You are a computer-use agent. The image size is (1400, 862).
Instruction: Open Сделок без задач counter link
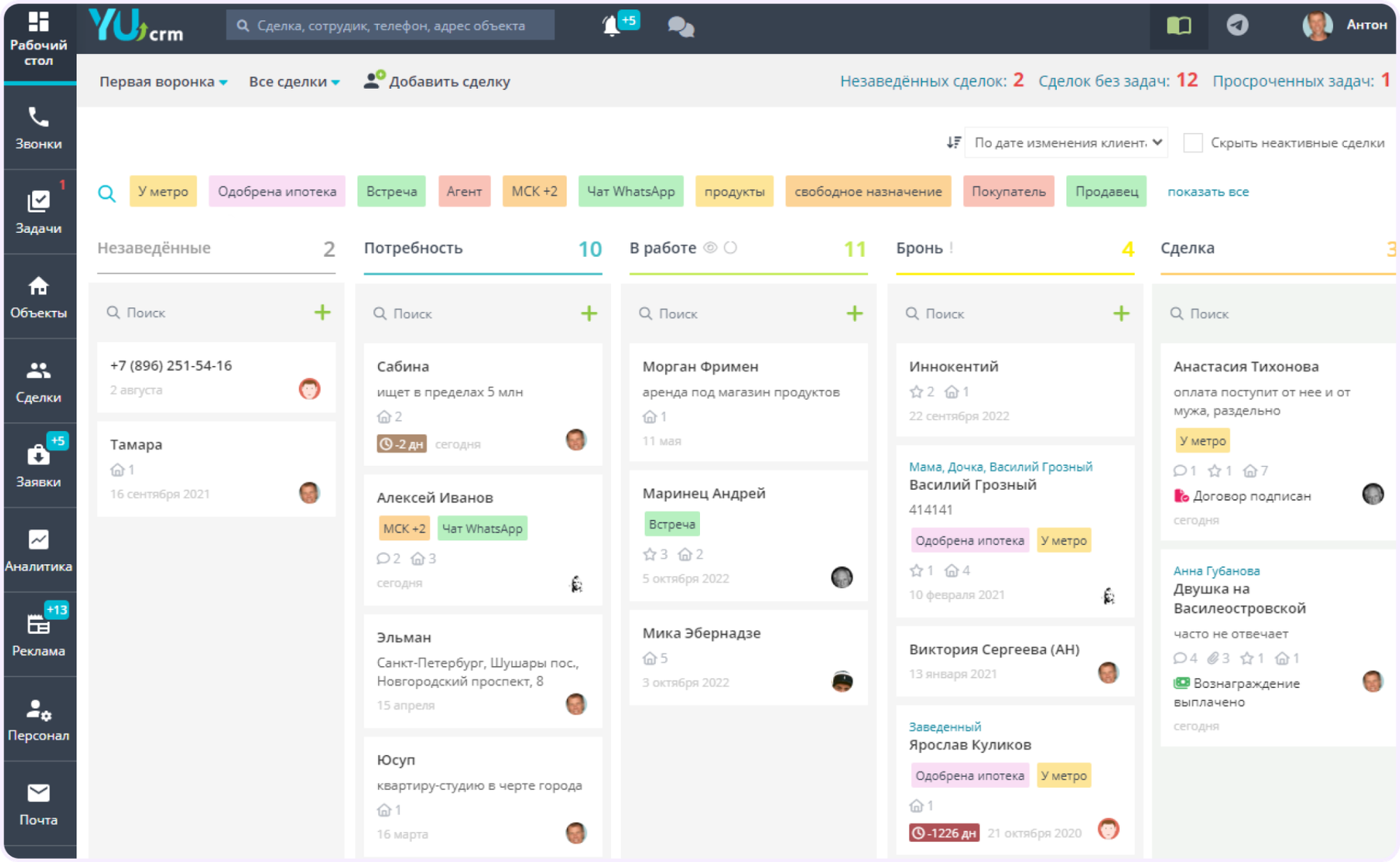tap(1117, 81)
